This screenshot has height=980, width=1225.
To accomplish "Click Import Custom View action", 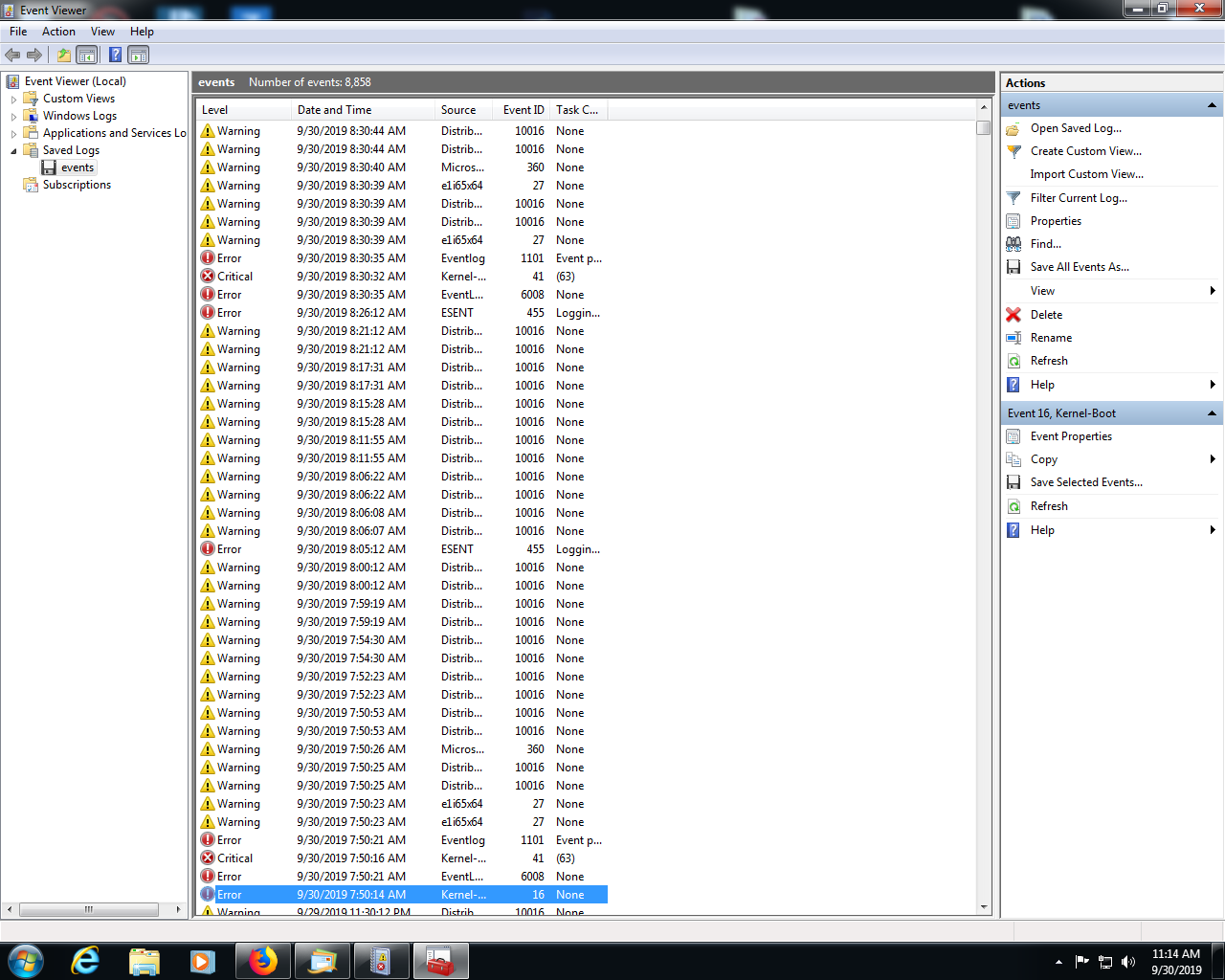I will pyautogui.click(x=1086, y=174).
